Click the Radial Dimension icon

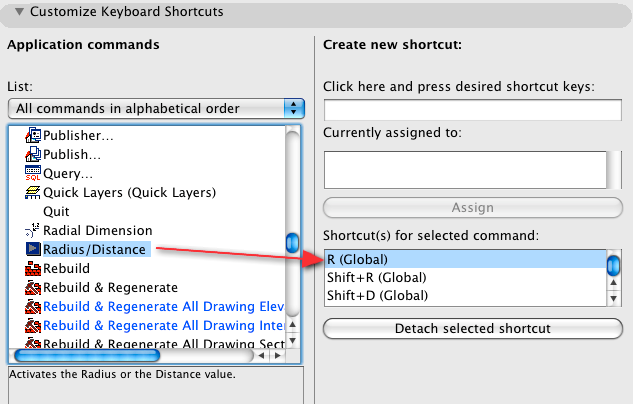tap(33, 230)
